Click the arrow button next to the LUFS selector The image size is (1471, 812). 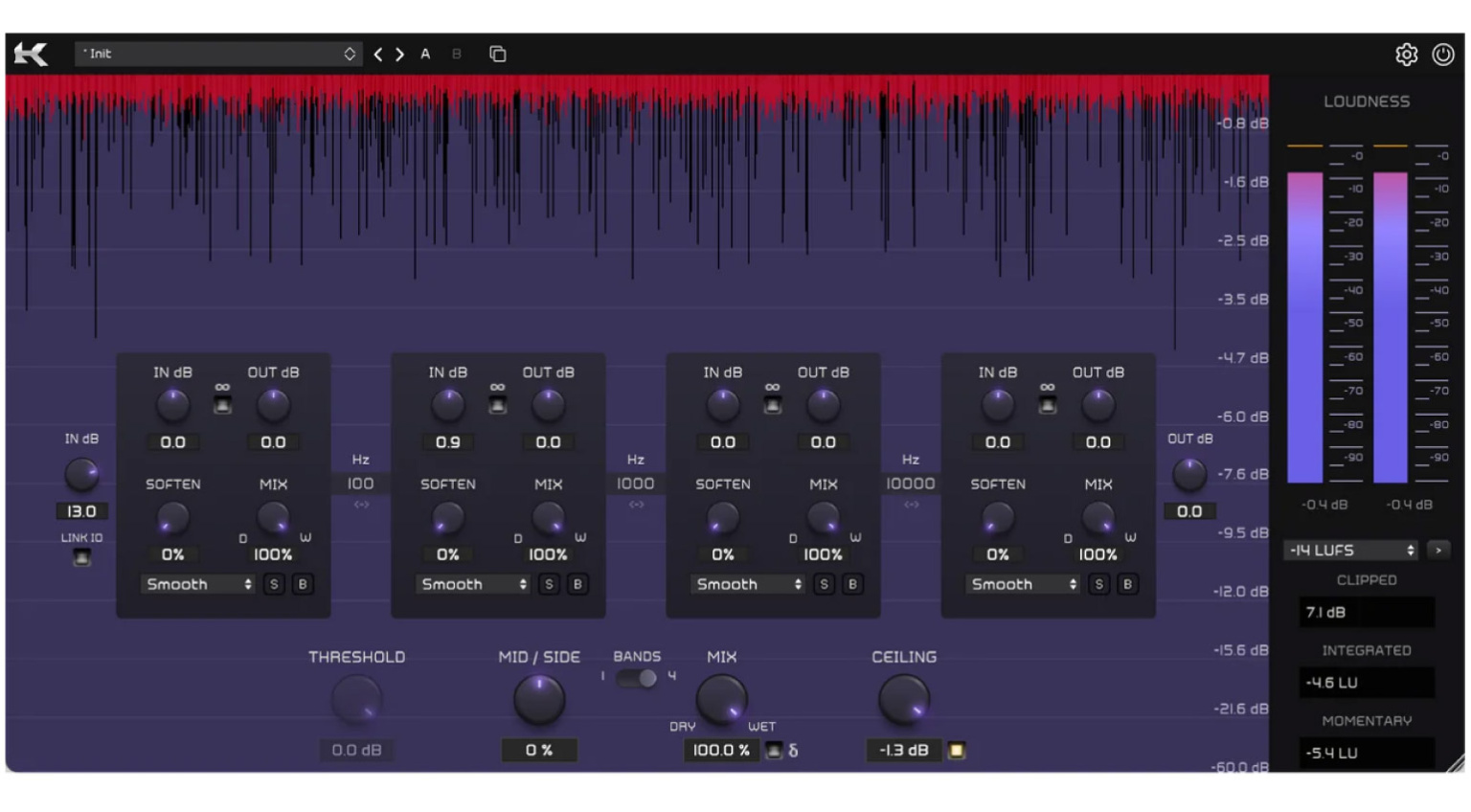[x=1439, y=551]
